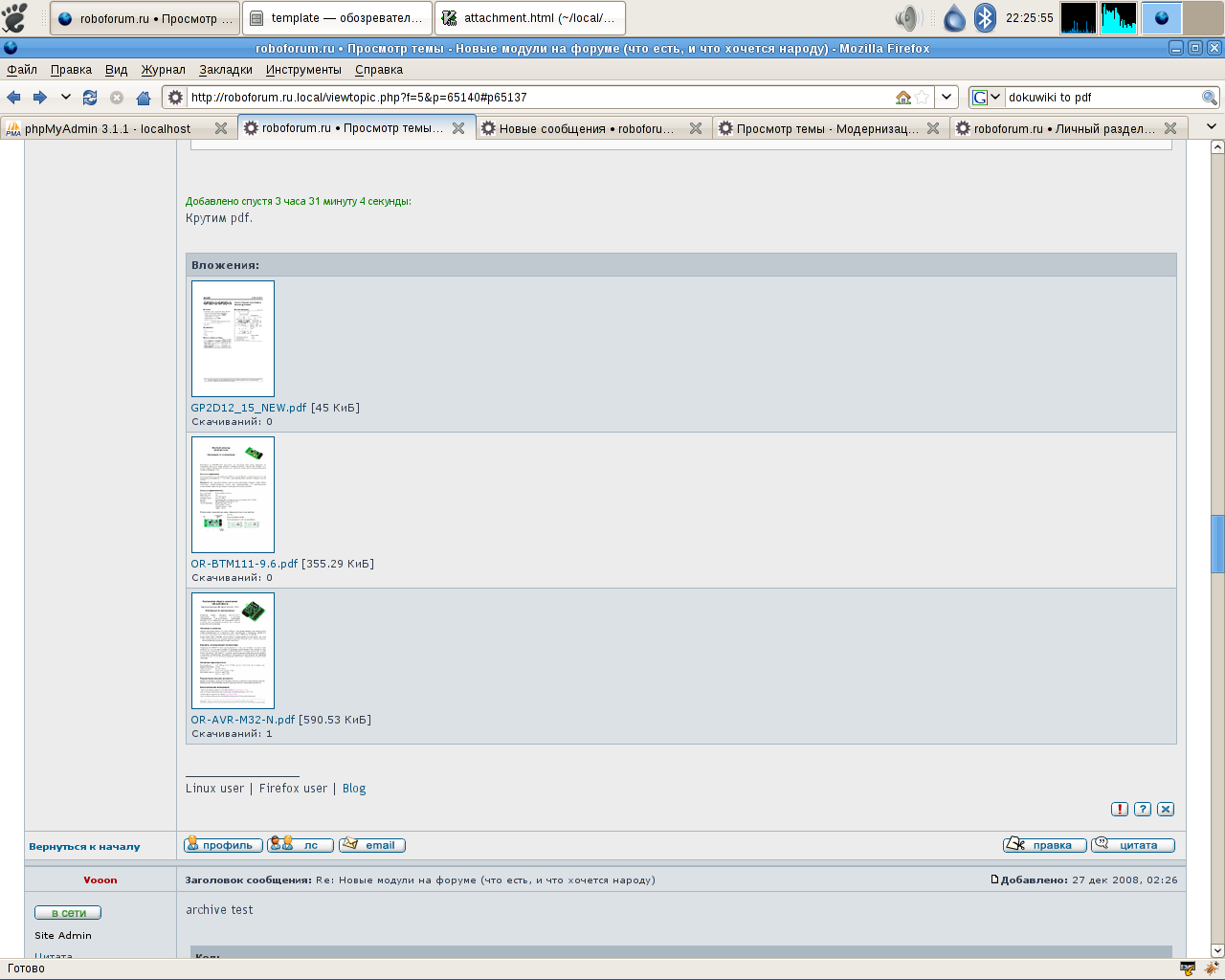Click the volume speaker in system panel
The width and height of the screenshot is (1225, 980).
[x=905, y=18]
